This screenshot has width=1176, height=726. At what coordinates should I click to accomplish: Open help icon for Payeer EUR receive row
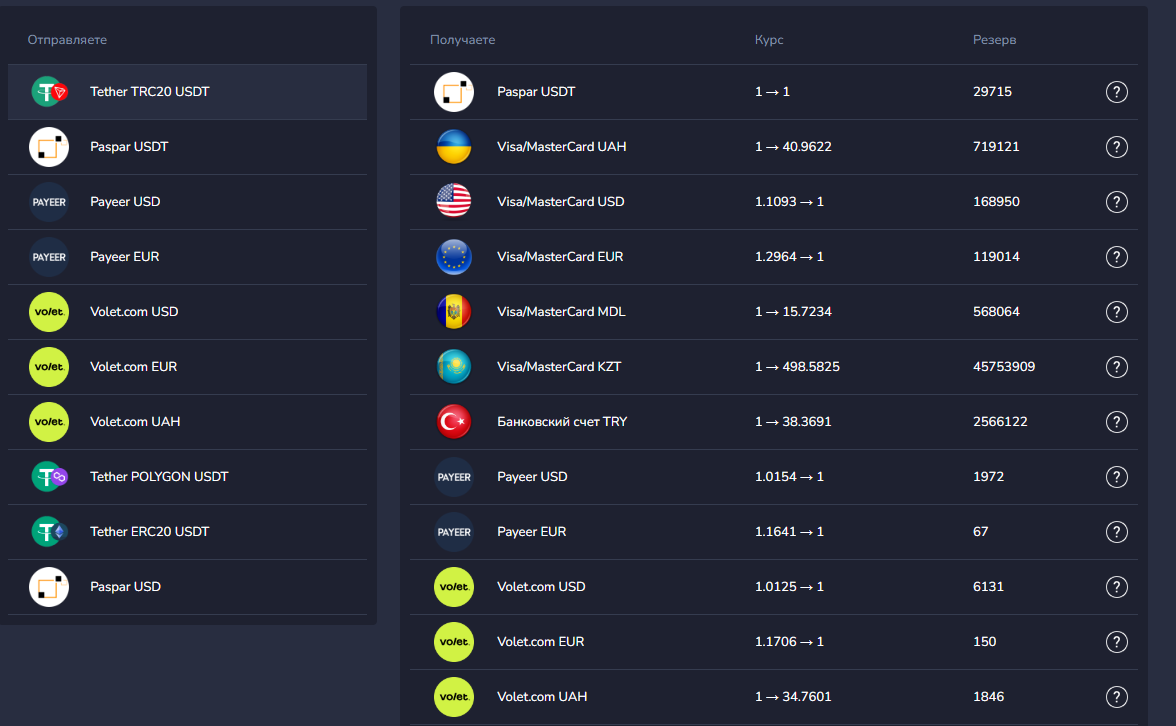pyautogui.click(x=1117, y=532)
